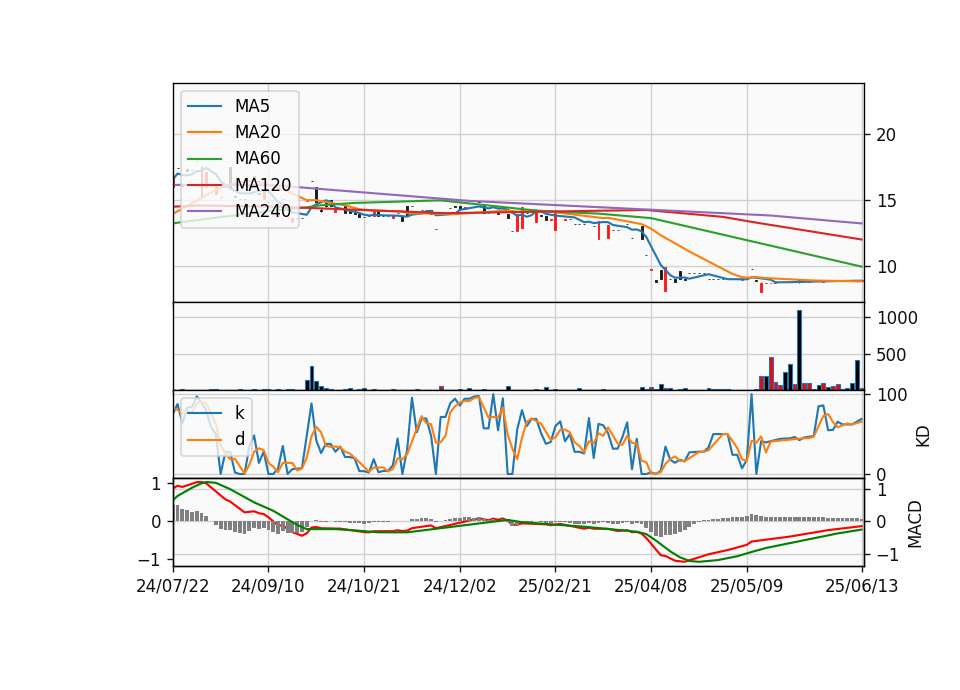Click the MACD left-axis value 1
Image resolution: width=960 pixels, height=690 pixels.
coord(156,484)
